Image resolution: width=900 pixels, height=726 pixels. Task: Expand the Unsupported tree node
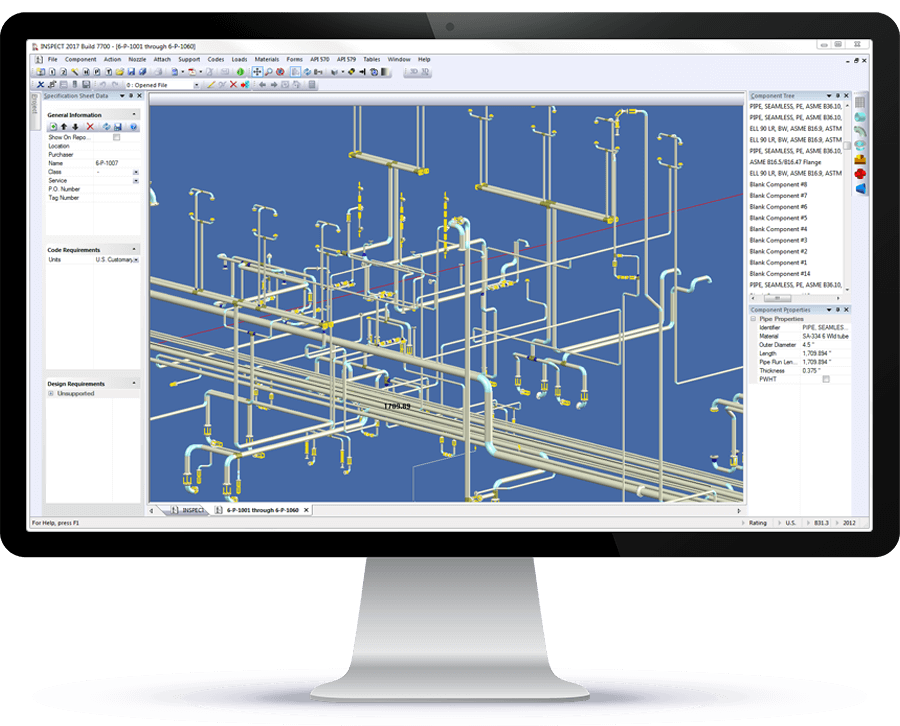(51, 394)
